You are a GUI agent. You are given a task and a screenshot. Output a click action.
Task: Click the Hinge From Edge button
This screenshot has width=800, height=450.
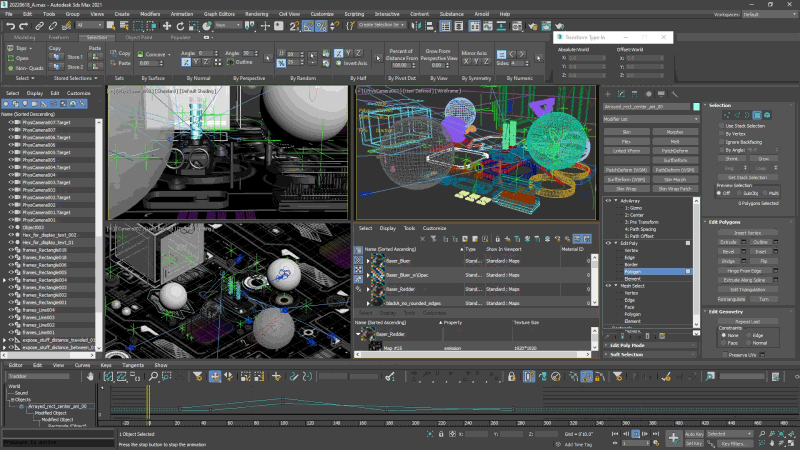pyautogui.click(x=744, y=271)
